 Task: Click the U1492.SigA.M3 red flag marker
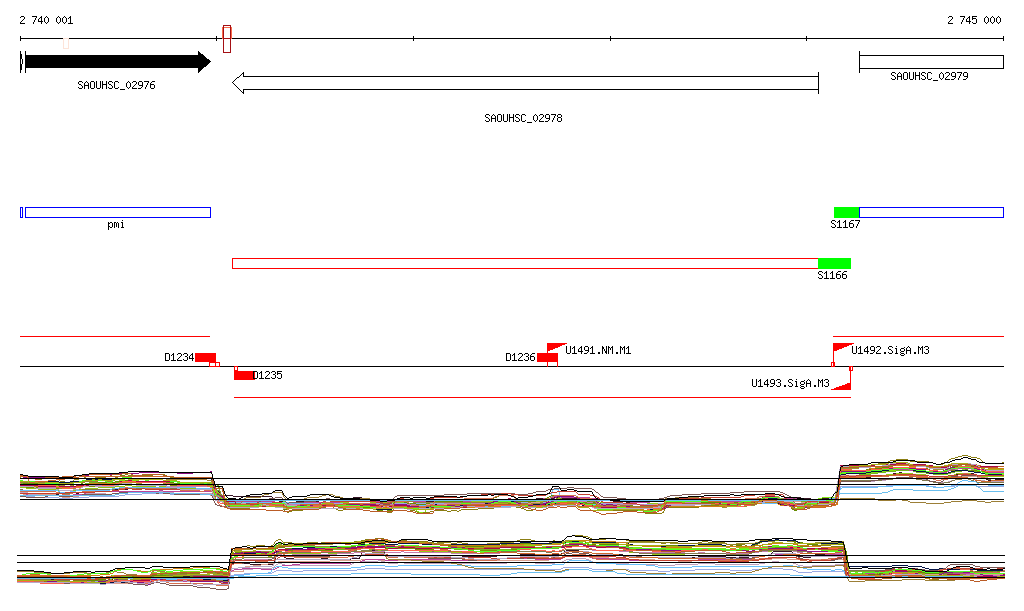842,349
